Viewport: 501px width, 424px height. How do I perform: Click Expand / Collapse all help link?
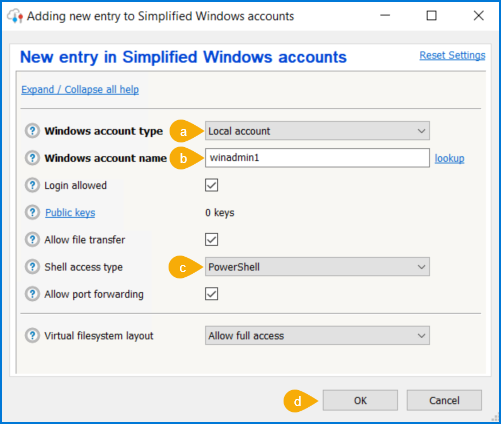[80, 90]
